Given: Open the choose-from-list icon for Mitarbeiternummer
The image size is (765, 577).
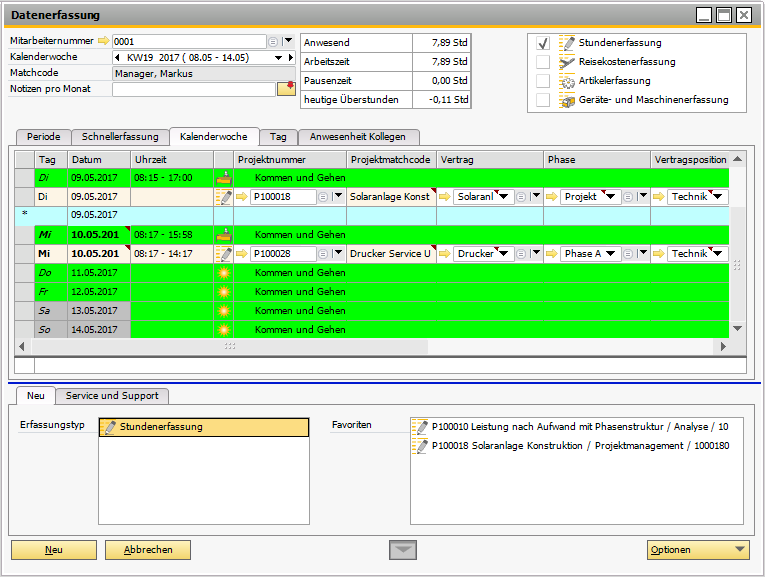Looking at the screenshot, I should tap(273, 42).
